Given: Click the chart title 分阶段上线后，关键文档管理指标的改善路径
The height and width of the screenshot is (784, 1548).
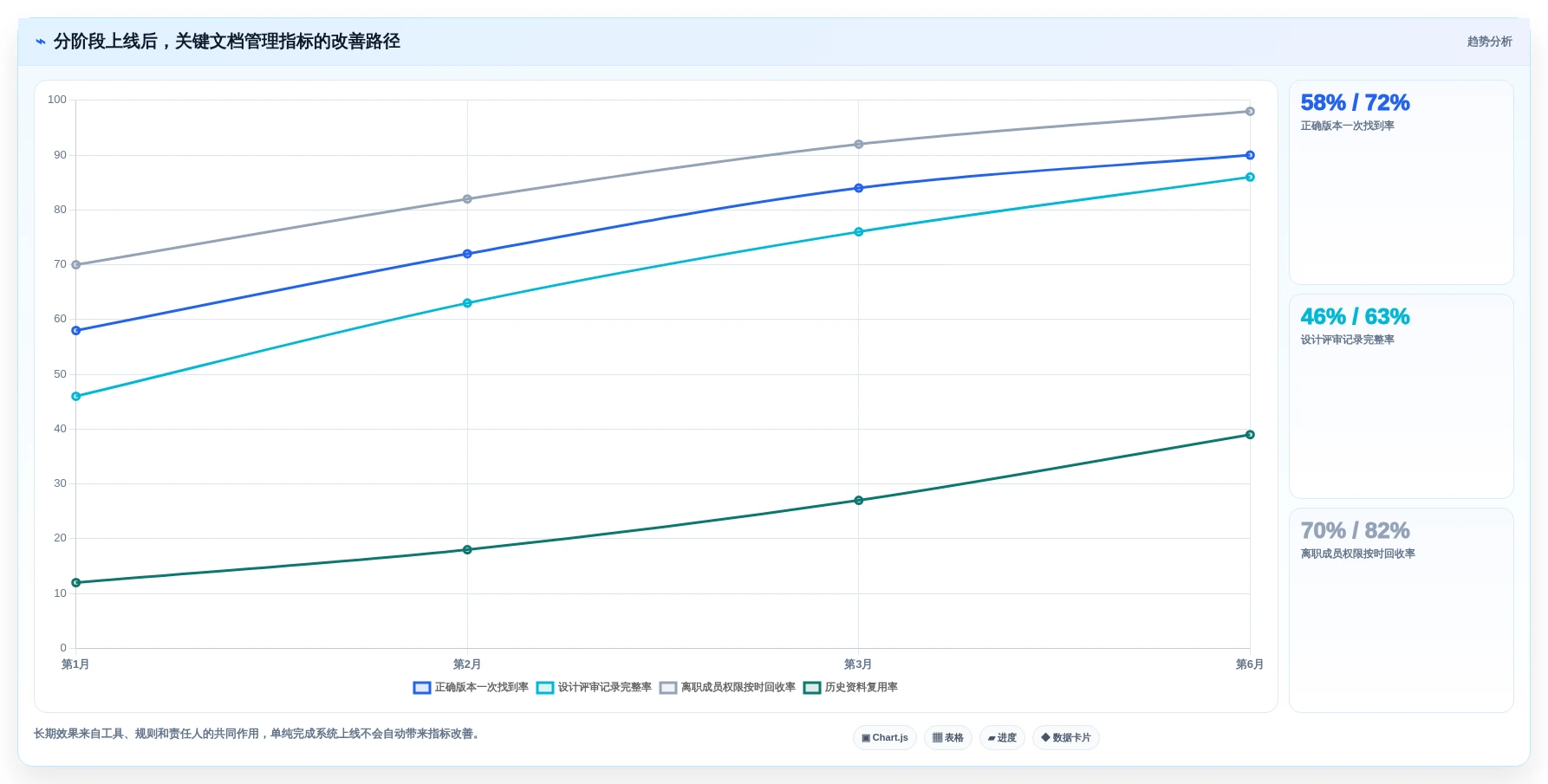Looking at the screenshot, I should [227, 42].
